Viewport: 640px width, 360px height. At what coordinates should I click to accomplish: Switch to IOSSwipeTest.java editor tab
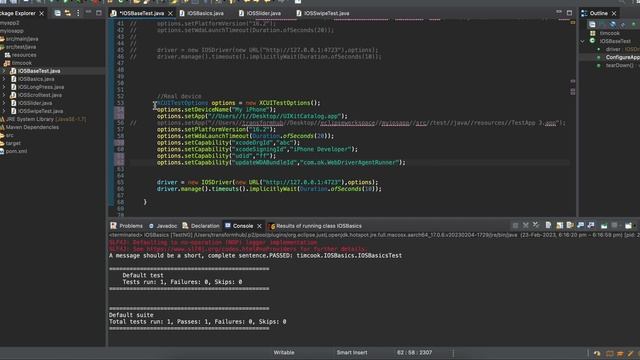326,13
